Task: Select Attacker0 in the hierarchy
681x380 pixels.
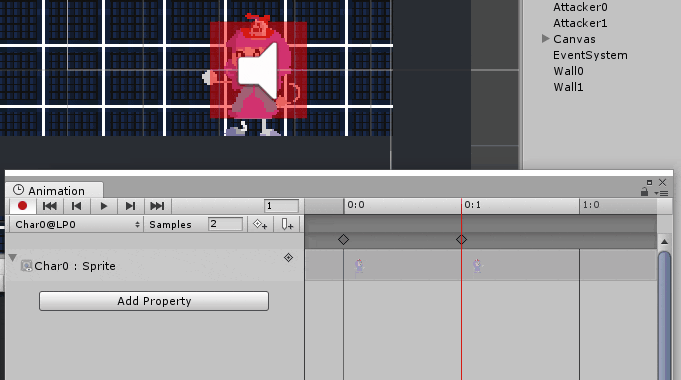Action: pyautogui.click(x=580, y=7)
